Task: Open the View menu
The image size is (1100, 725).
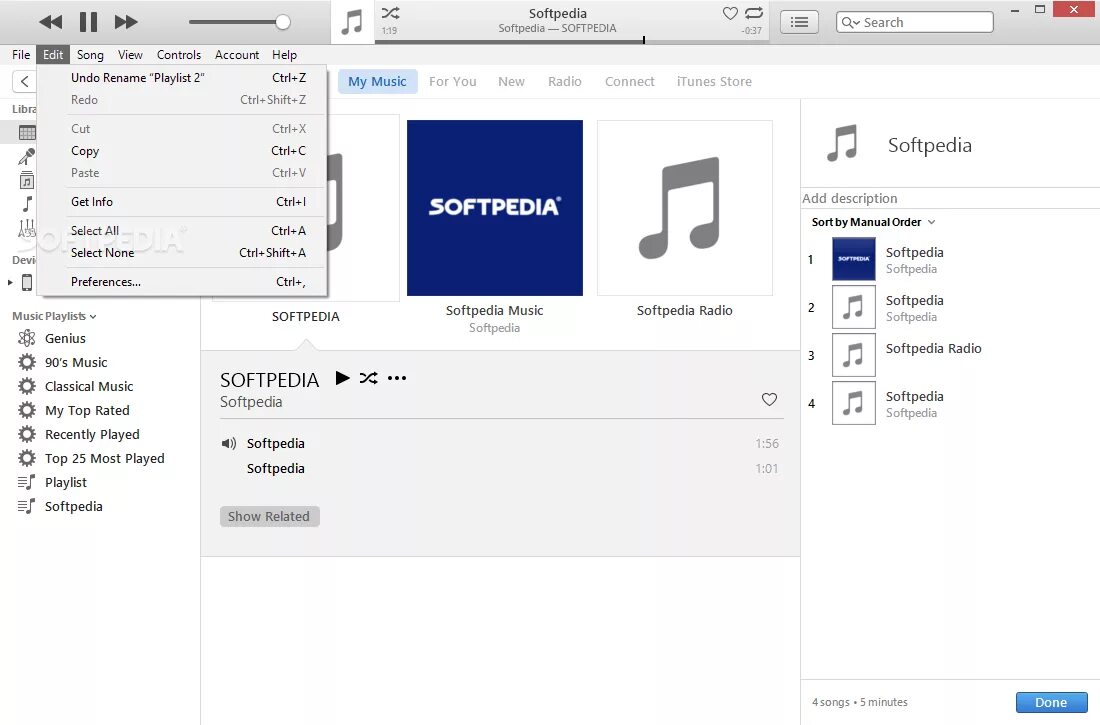Action: pos(130,55)
